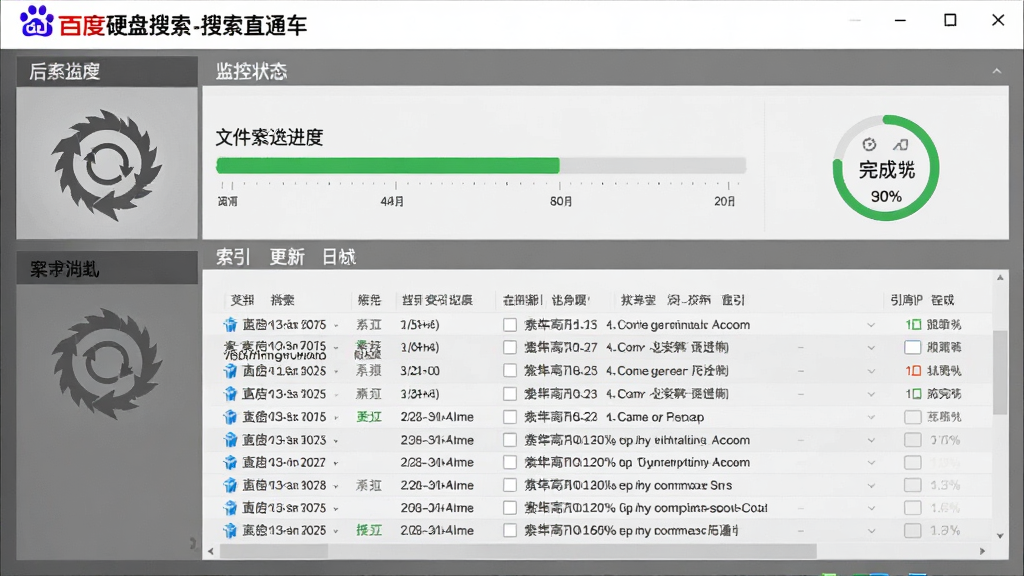
Task: Click green status label in Came or Recap row
Action: (369, 417)
